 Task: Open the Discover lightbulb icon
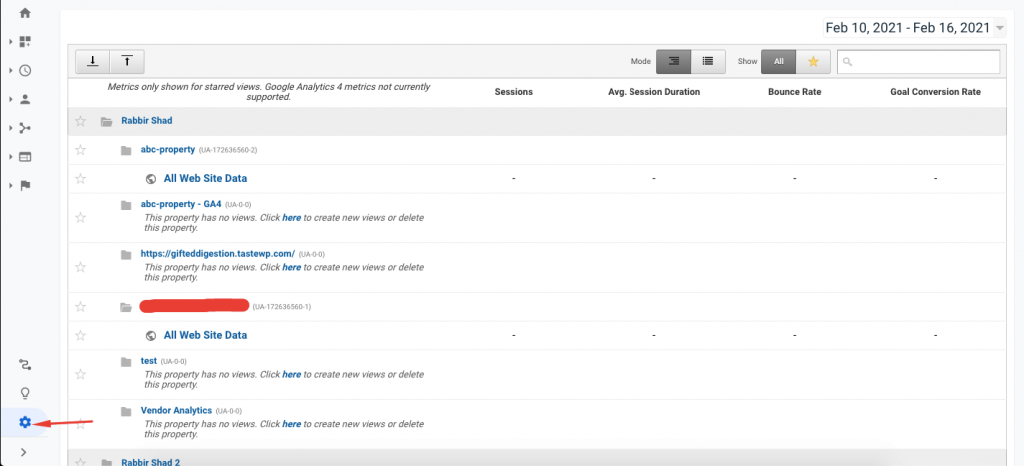coord(25,393)
